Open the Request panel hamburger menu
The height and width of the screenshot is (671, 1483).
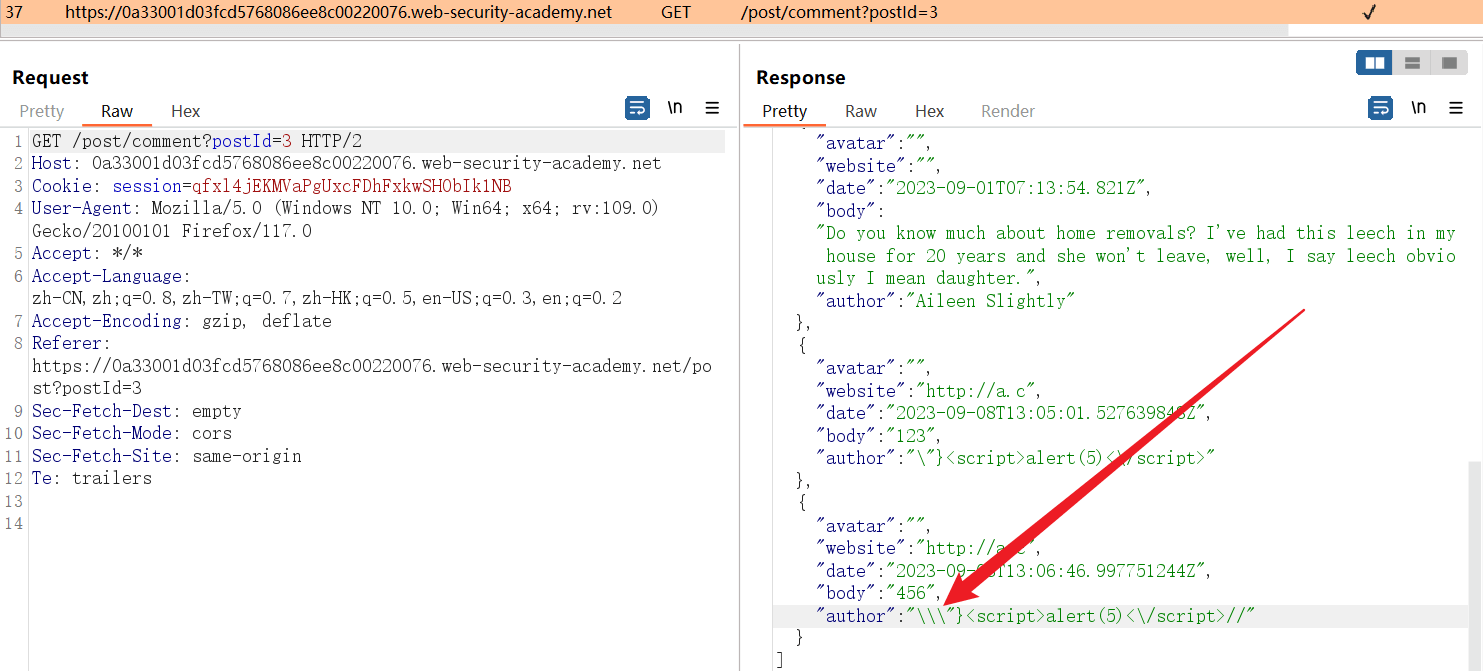712,108
